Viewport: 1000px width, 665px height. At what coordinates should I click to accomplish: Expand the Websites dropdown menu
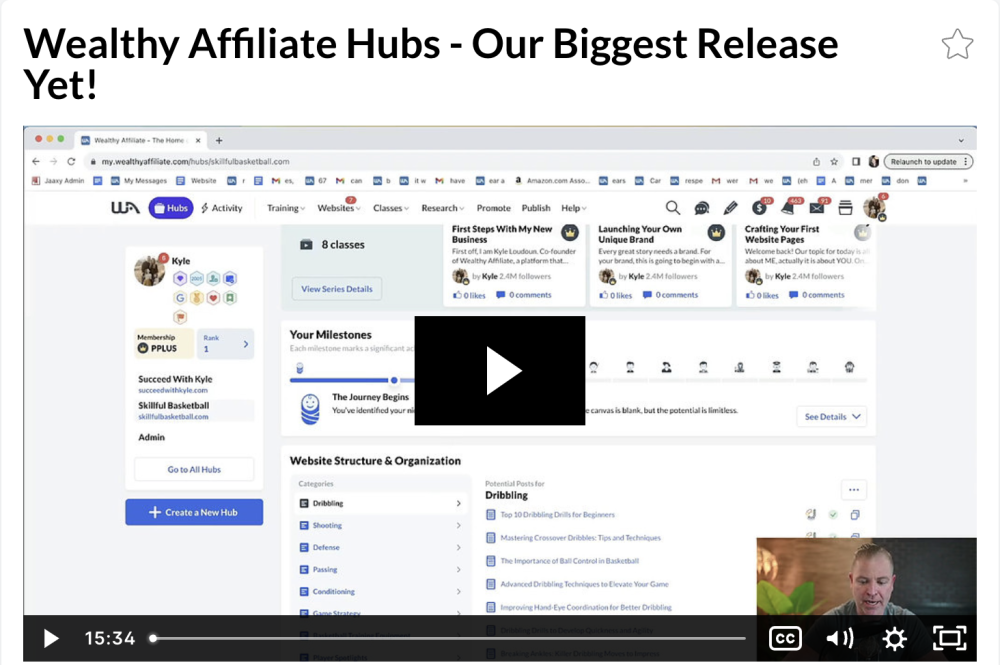pyautogui.click(x=339, y=208)
